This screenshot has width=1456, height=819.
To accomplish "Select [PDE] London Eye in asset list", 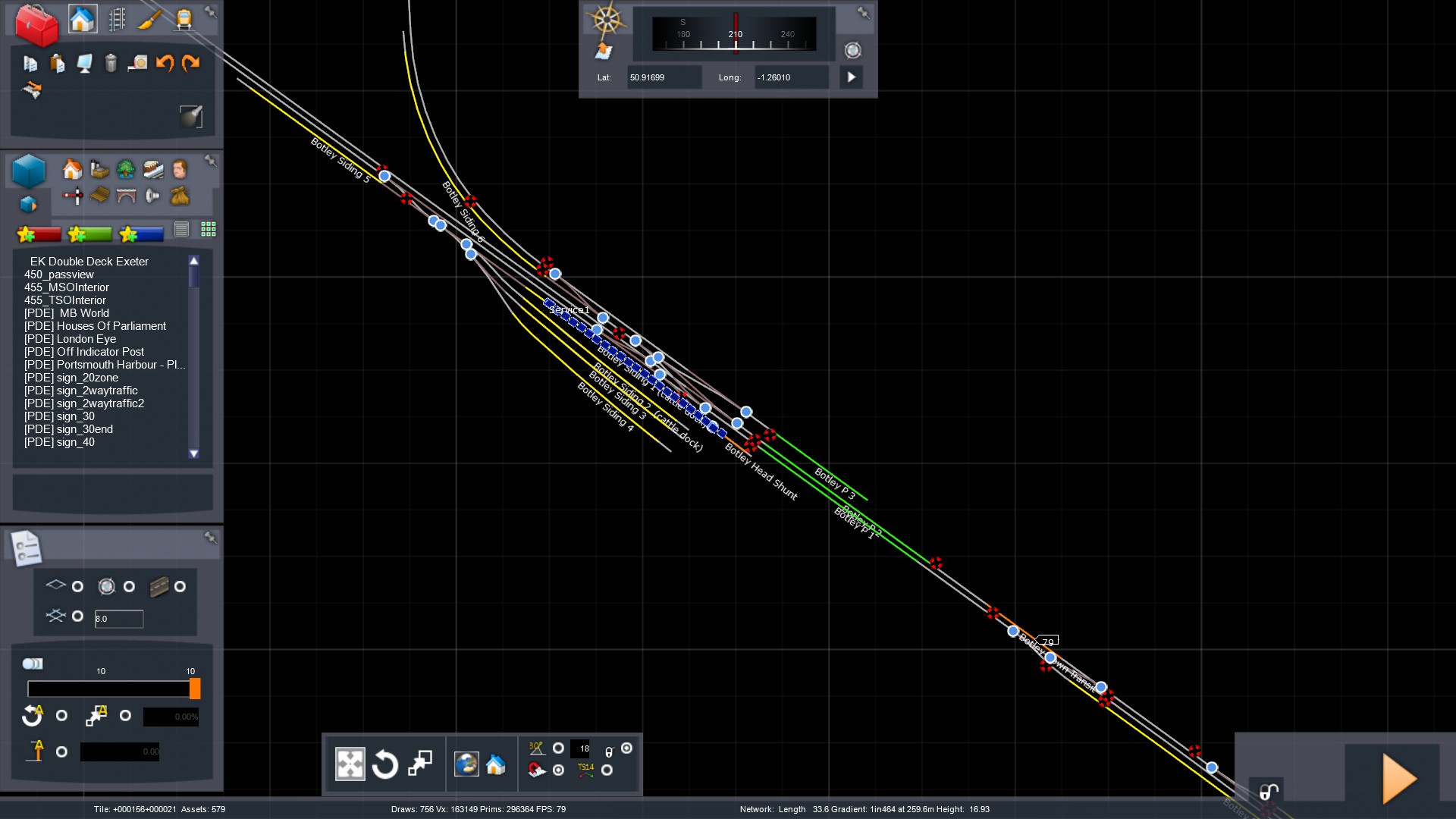I will 70,339.
